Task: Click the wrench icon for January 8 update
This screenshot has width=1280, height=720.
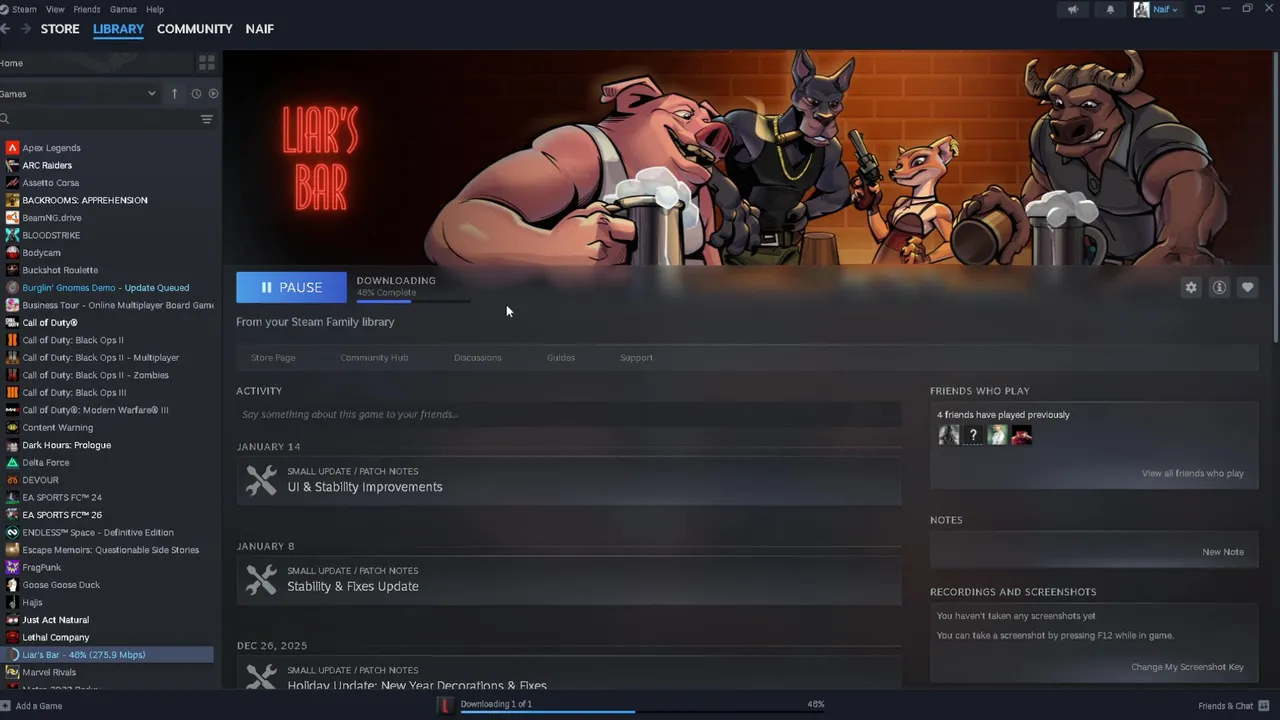Action: [261, 580]
